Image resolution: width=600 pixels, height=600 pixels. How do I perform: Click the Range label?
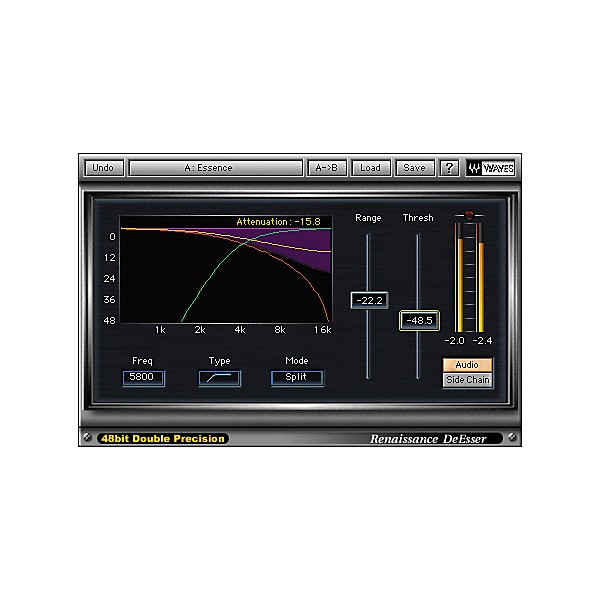point(368,218)
